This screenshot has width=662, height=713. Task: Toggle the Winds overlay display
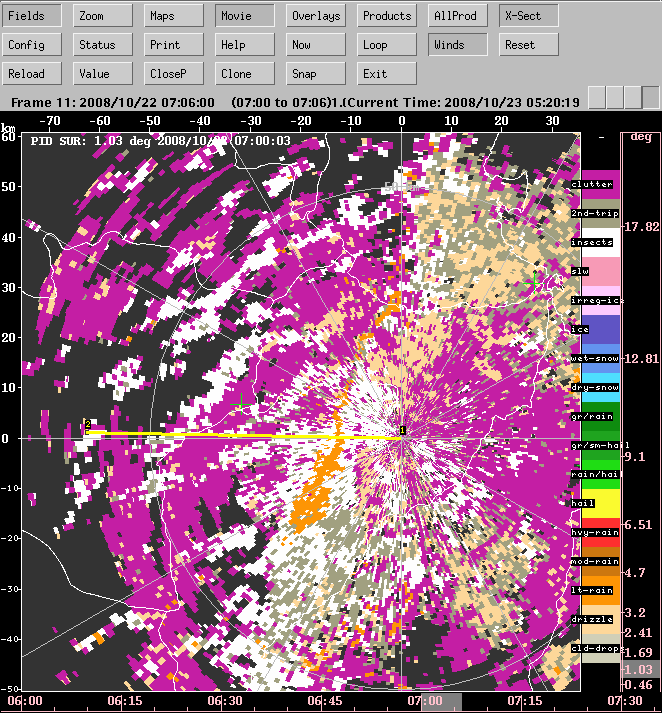pyautogui.click(x=458, y=45)
